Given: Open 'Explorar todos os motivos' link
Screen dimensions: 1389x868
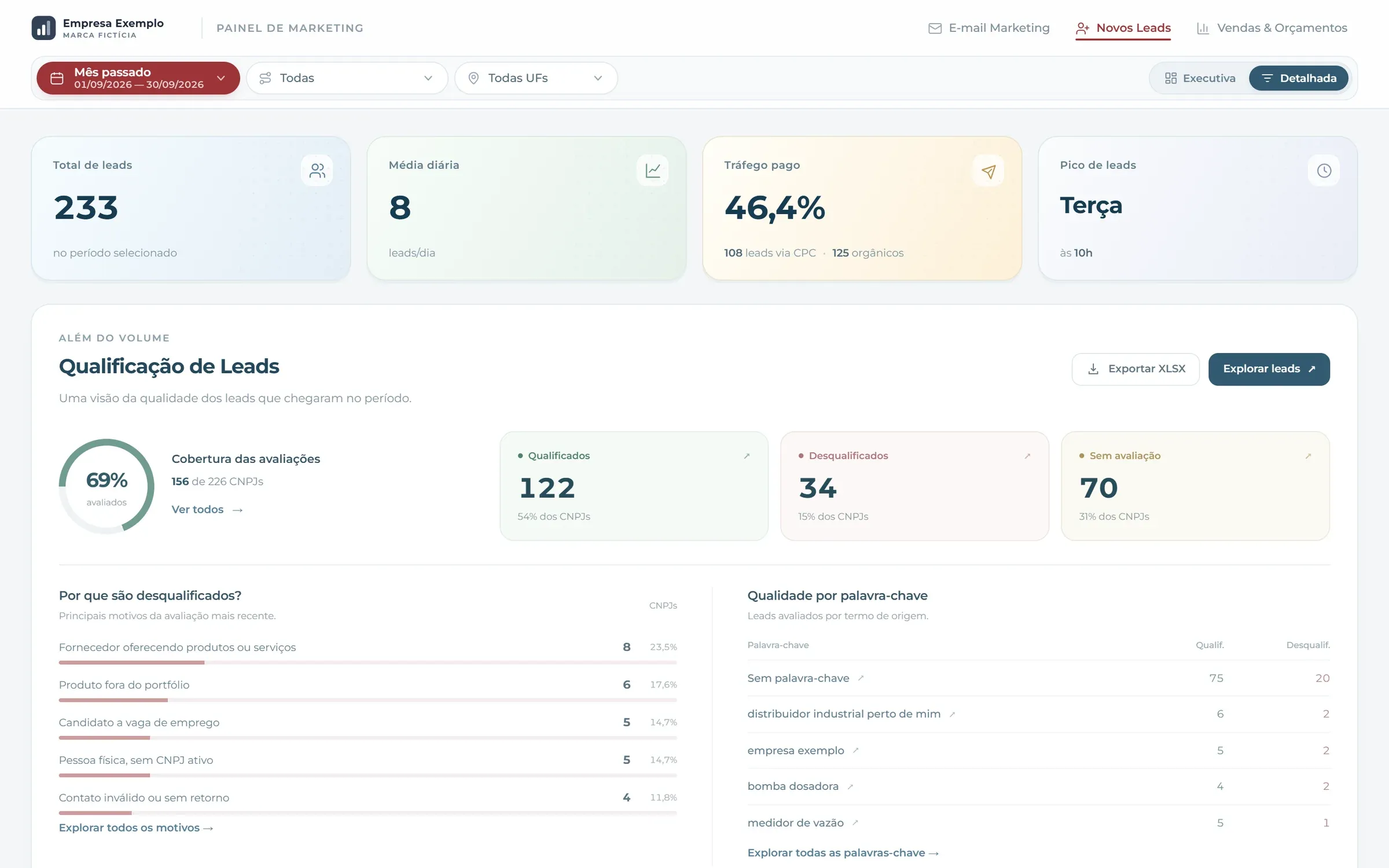Looking at the screenshot, I should click(x=136, y=828).
